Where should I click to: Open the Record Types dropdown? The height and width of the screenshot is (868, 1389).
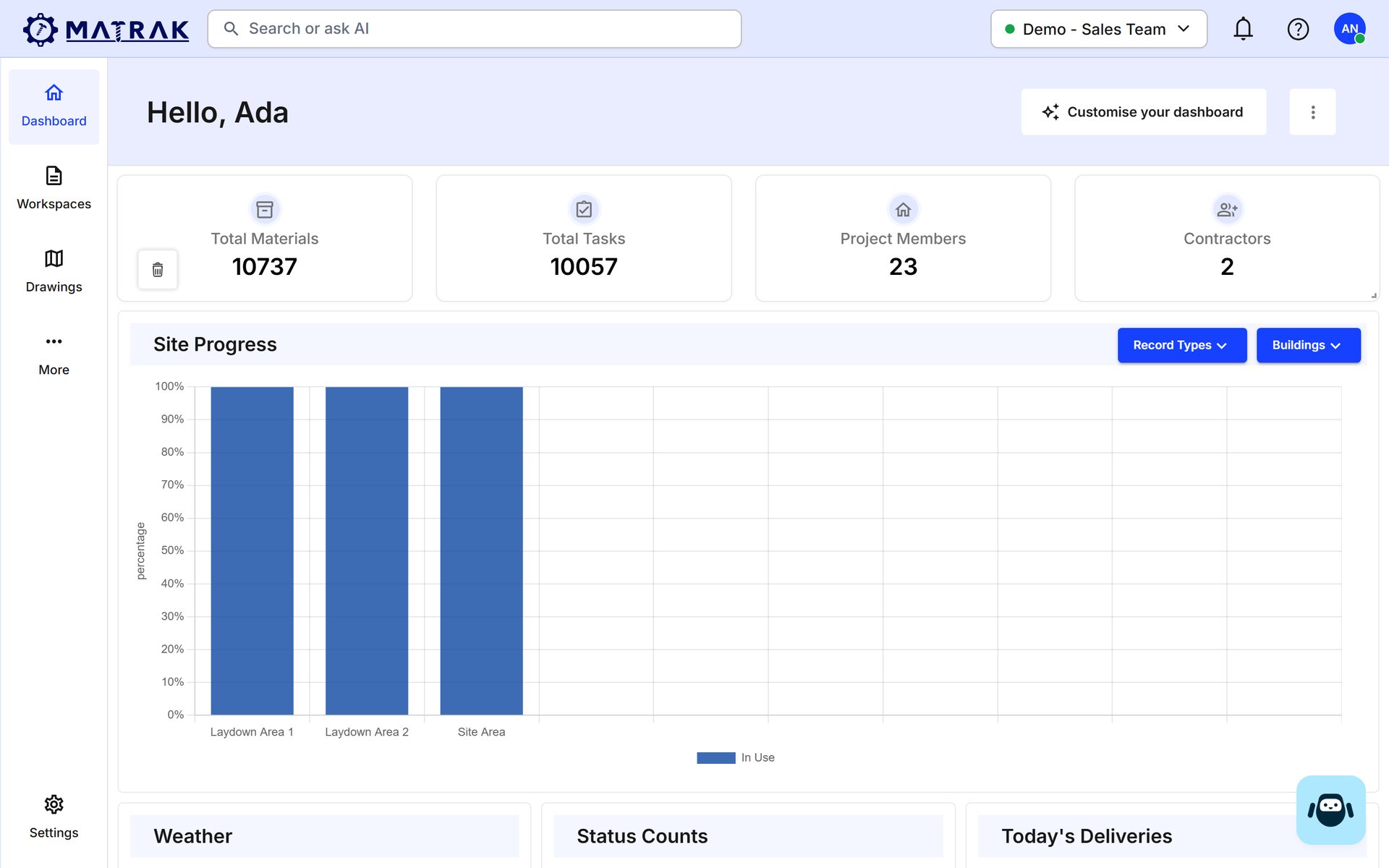[x=1181, y=345]
